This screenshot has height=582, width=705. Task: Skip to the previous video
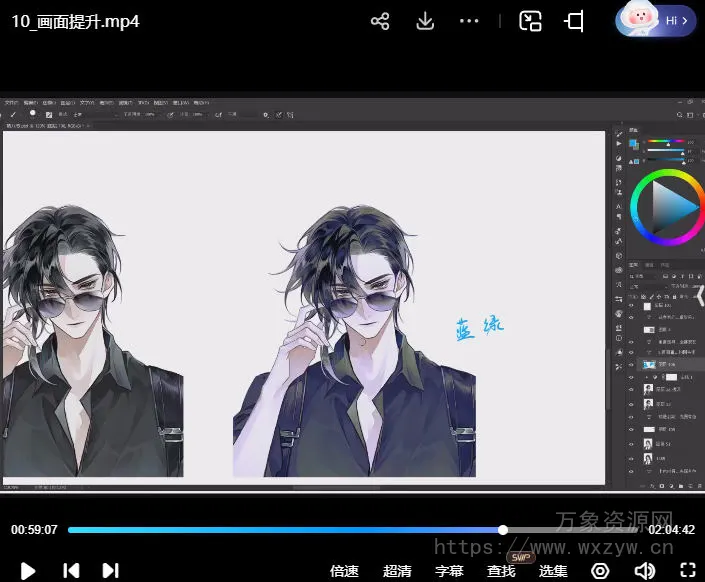(x=71, y=570)
